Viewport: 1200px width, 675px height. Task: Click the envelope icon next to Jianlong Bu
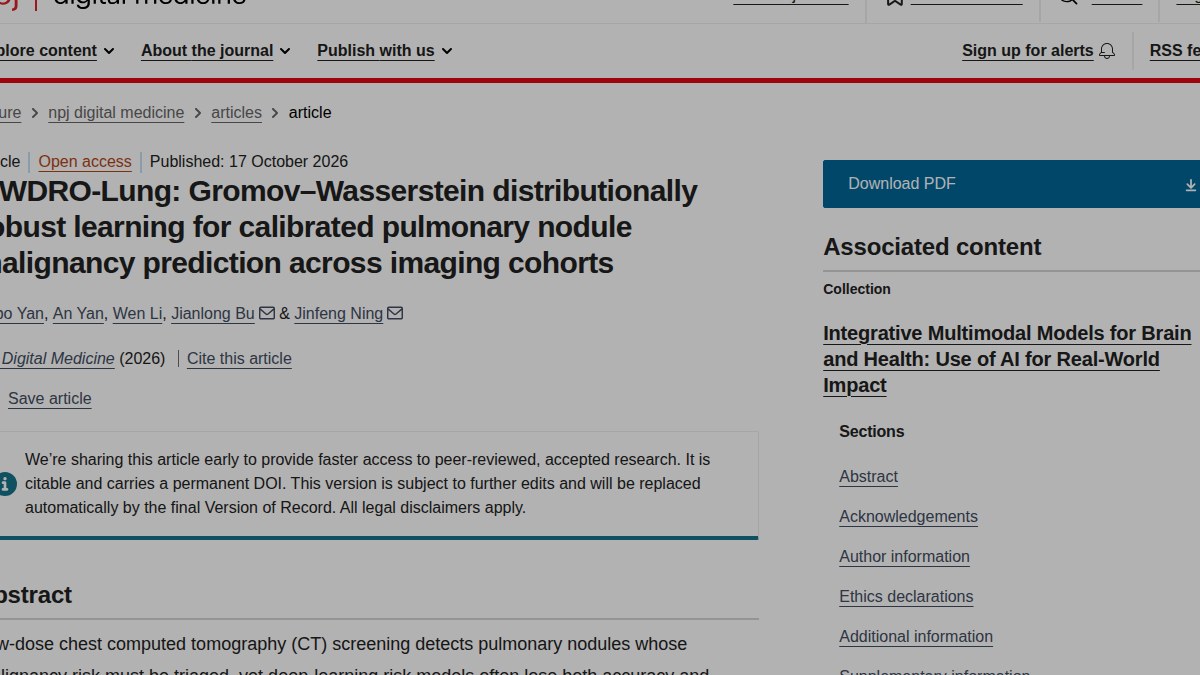tap(267, 313)
